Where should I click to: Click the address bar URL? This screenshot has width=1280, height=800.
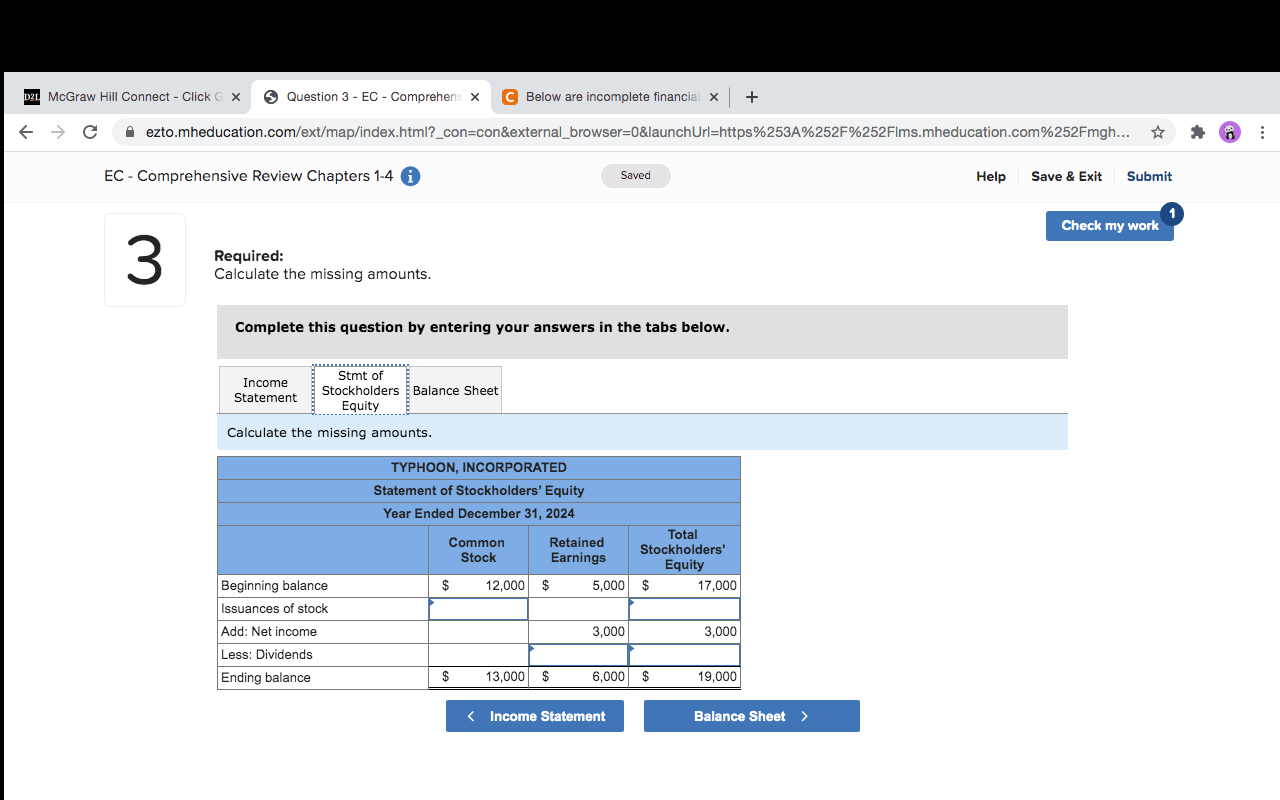pyautogui.click(x=640, y=132)
